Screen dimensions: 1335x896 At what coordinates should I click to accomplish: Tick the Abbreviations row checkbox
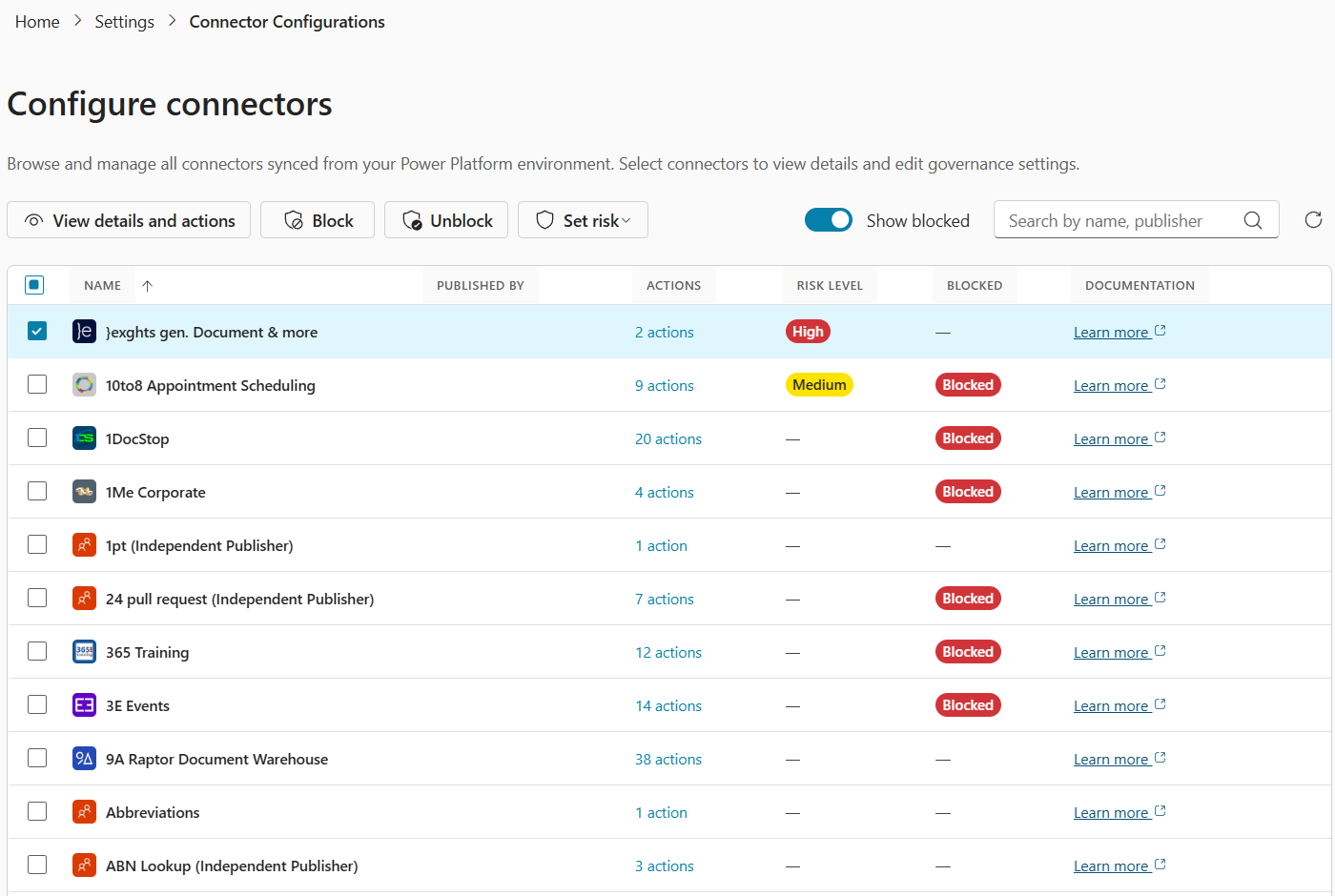click(x=37, y=811)
